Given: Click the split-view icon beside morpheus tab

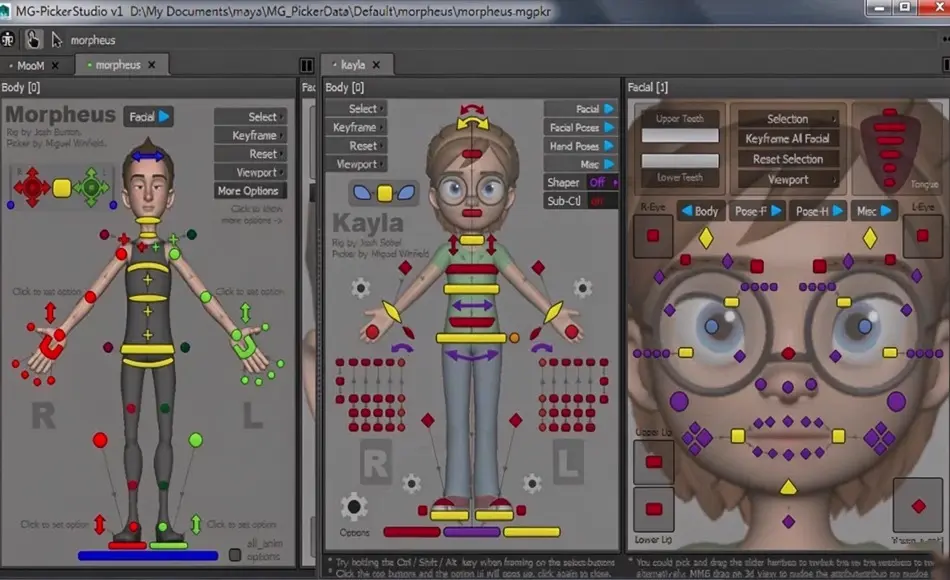Looking at the screenshot, I should 307,65.
